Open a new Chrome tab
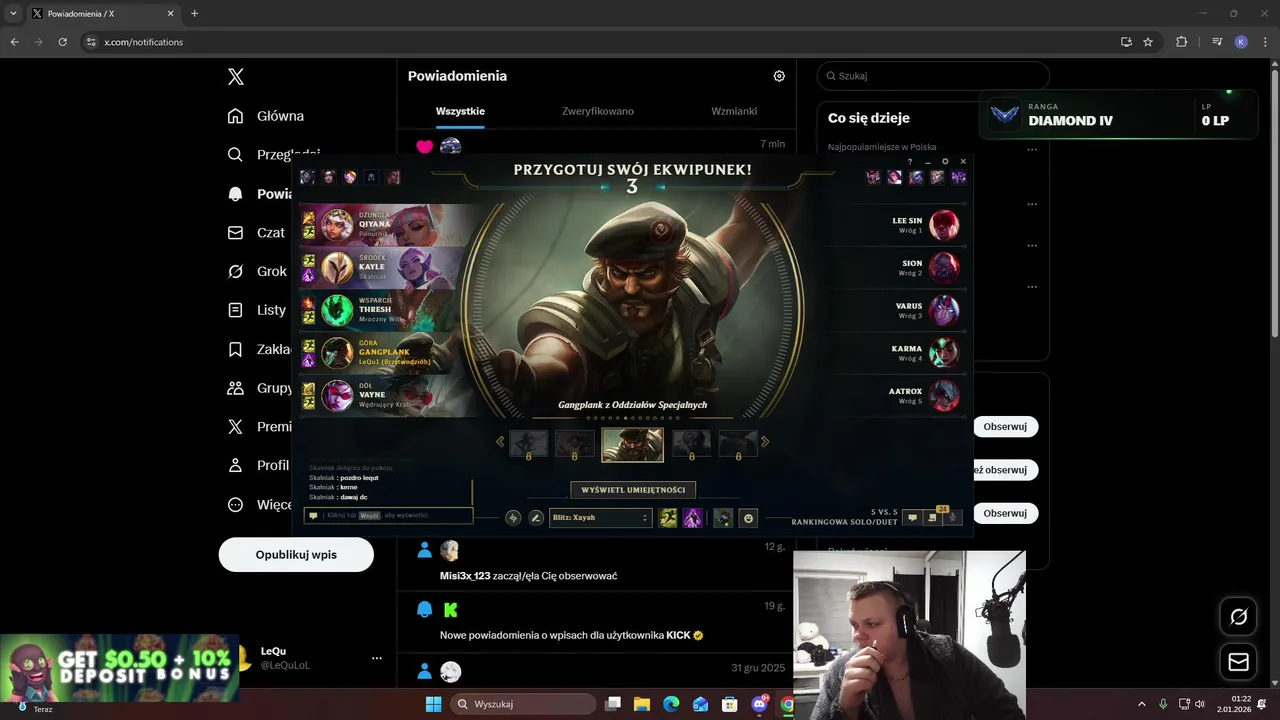This screenshot has height=720, width=1280. [194, 14]
